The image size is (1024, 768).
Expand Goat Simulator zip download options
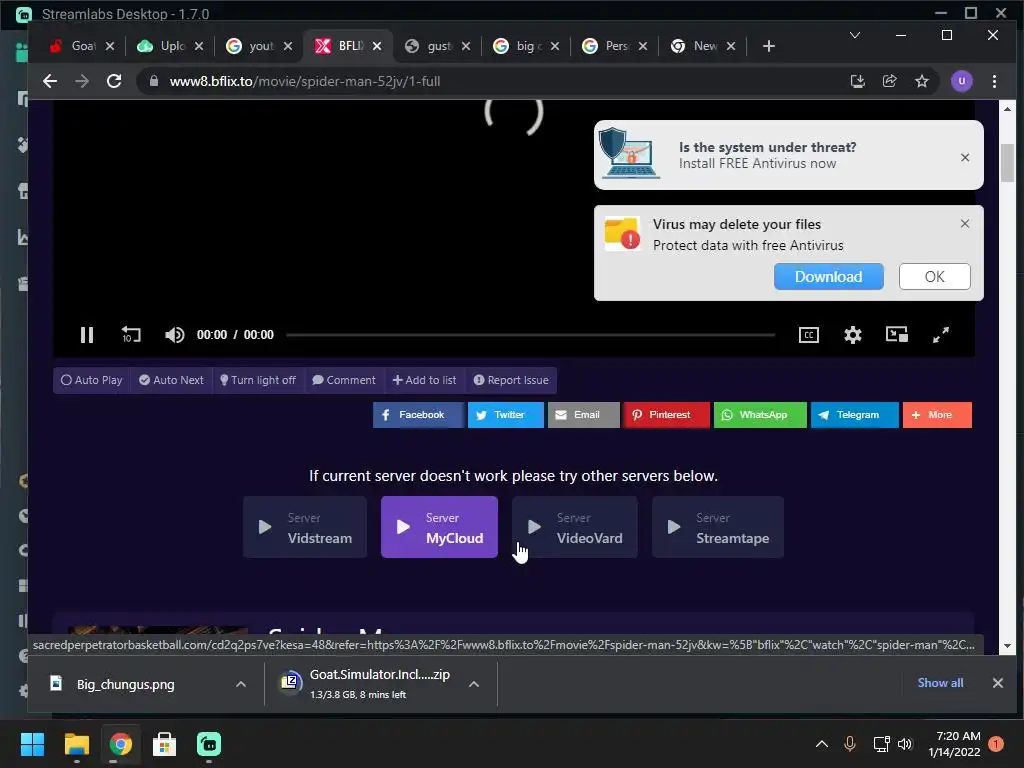[x=474, y=684]
